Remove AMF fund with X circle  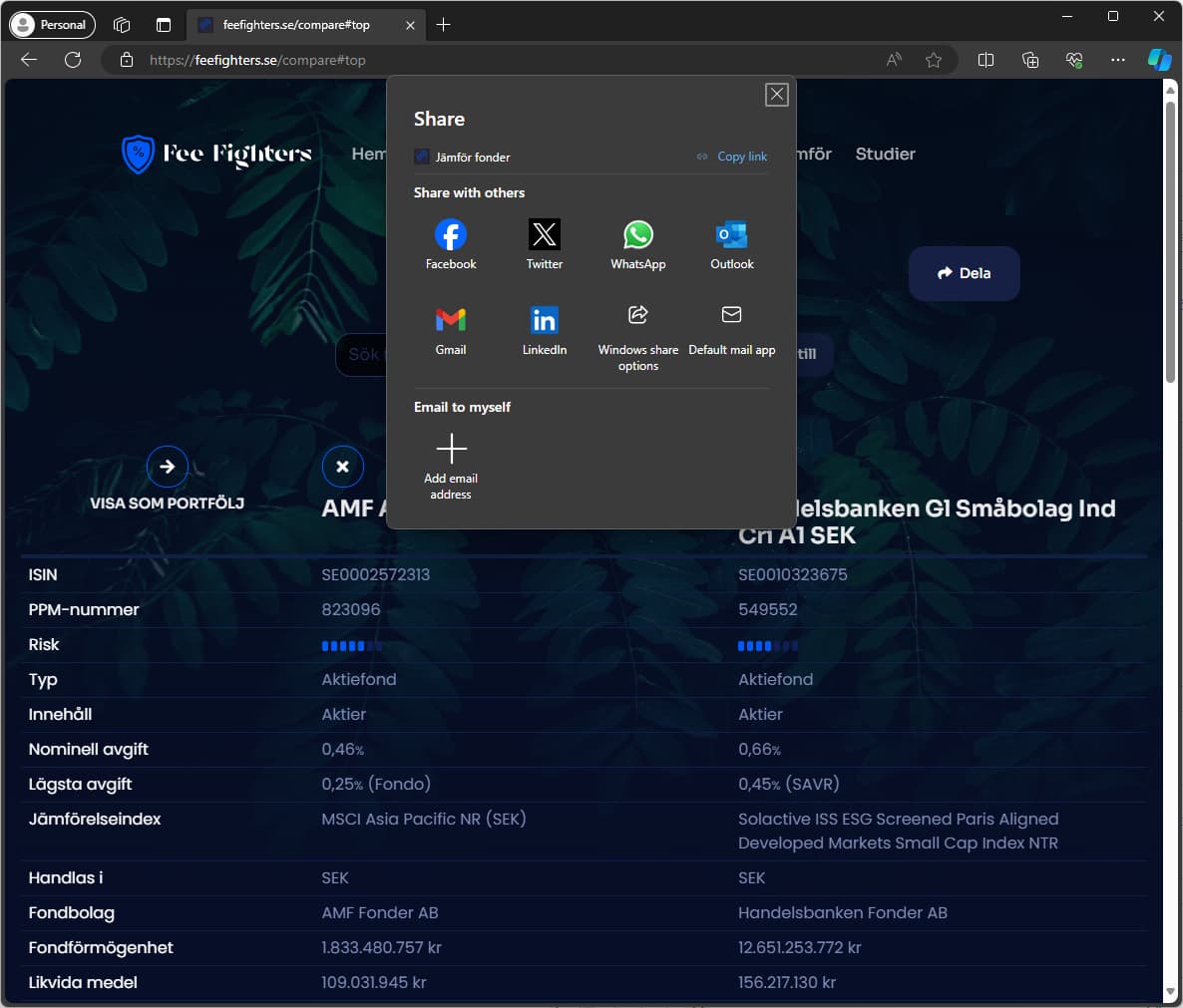[343, 467]
